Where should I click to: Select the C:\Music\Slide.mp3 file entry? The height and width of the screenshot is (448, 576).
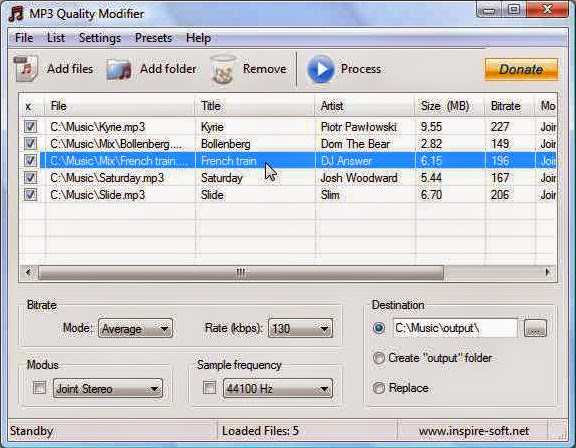(x=98, y=195)
